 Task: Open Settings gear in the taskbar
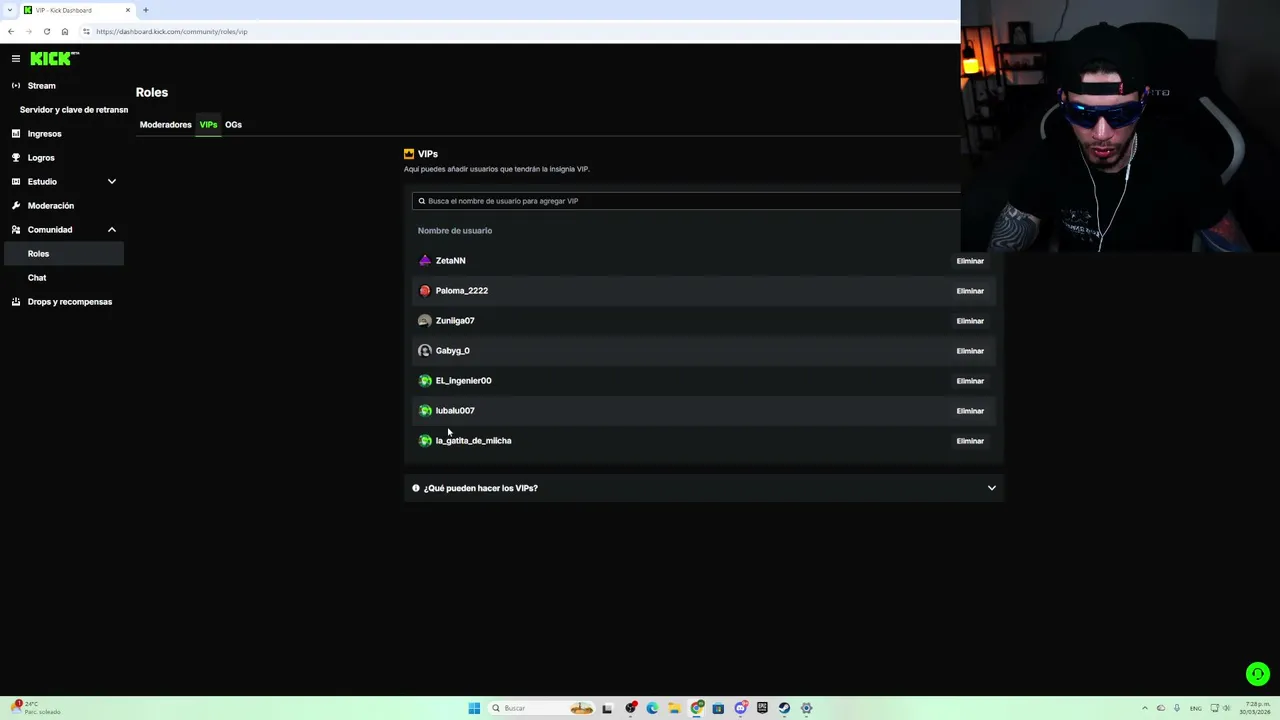pyautogui.click(x=806, y=708)
